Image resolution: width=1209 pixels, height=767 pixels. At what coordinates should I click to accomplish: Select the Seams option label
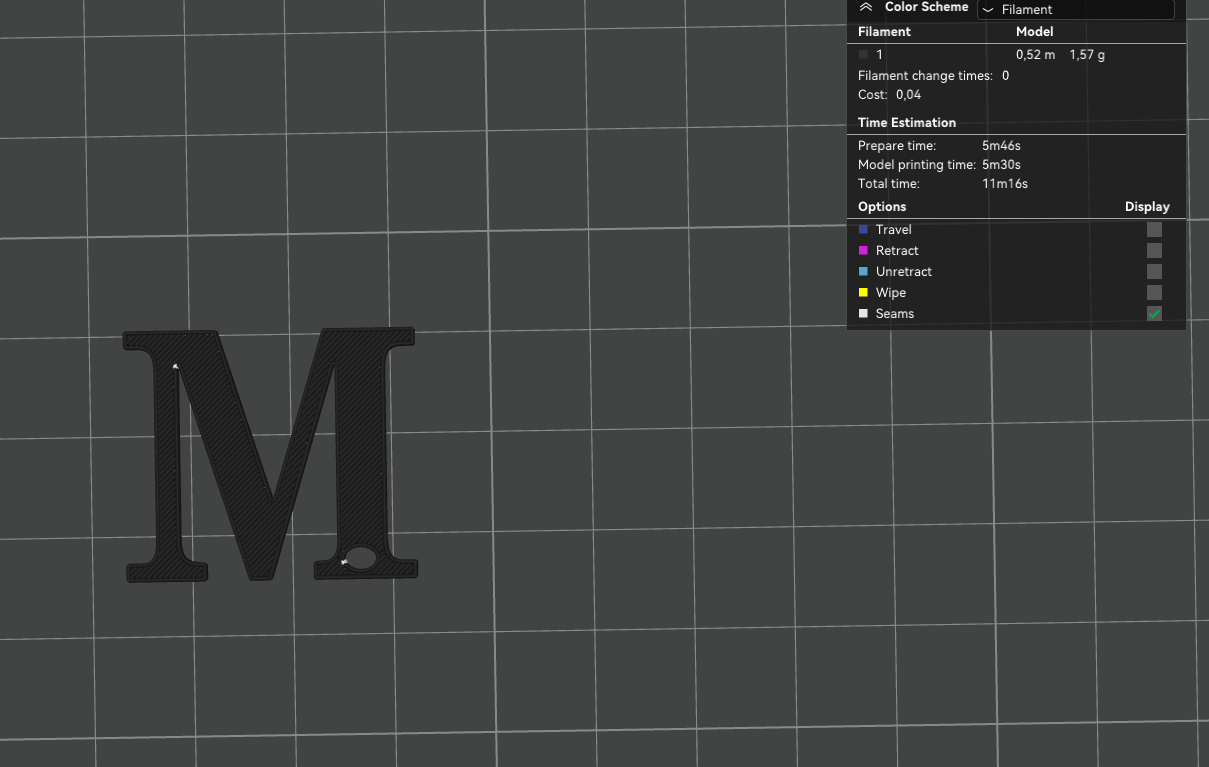(895, 314)
